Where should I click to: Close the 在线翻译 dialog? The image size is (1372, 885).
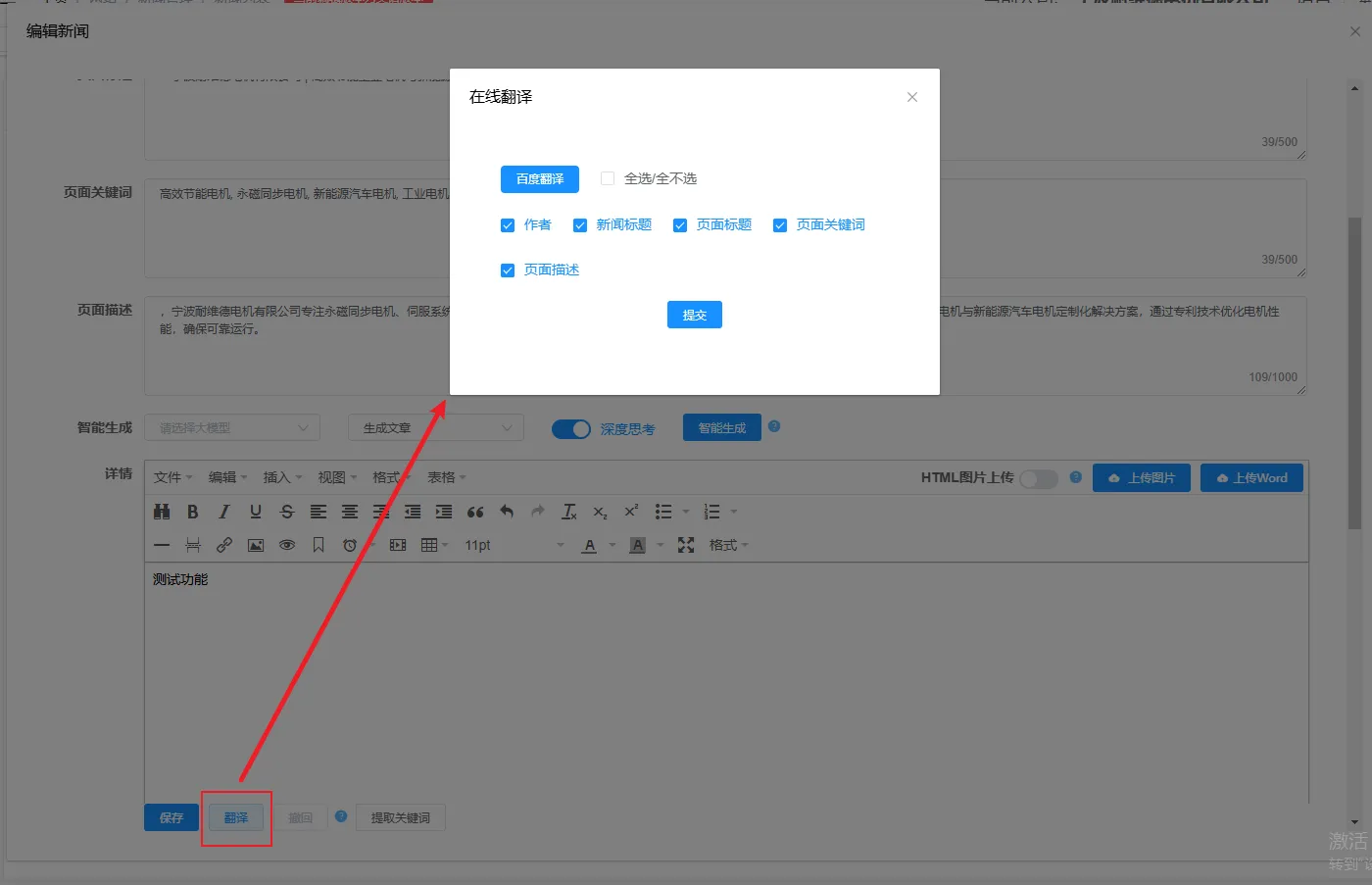click(x=912, y=97)
